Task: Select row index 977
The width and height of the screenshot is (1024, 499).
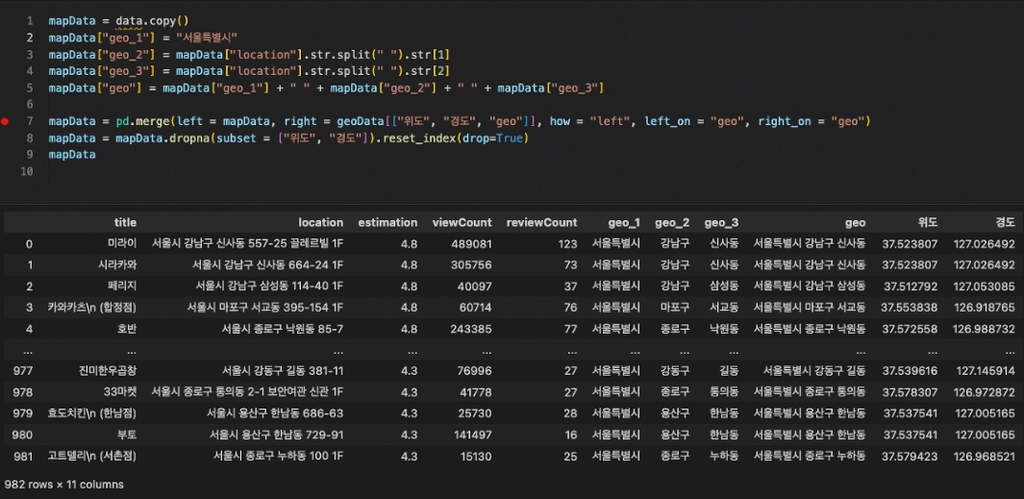Action: point(22,371)
